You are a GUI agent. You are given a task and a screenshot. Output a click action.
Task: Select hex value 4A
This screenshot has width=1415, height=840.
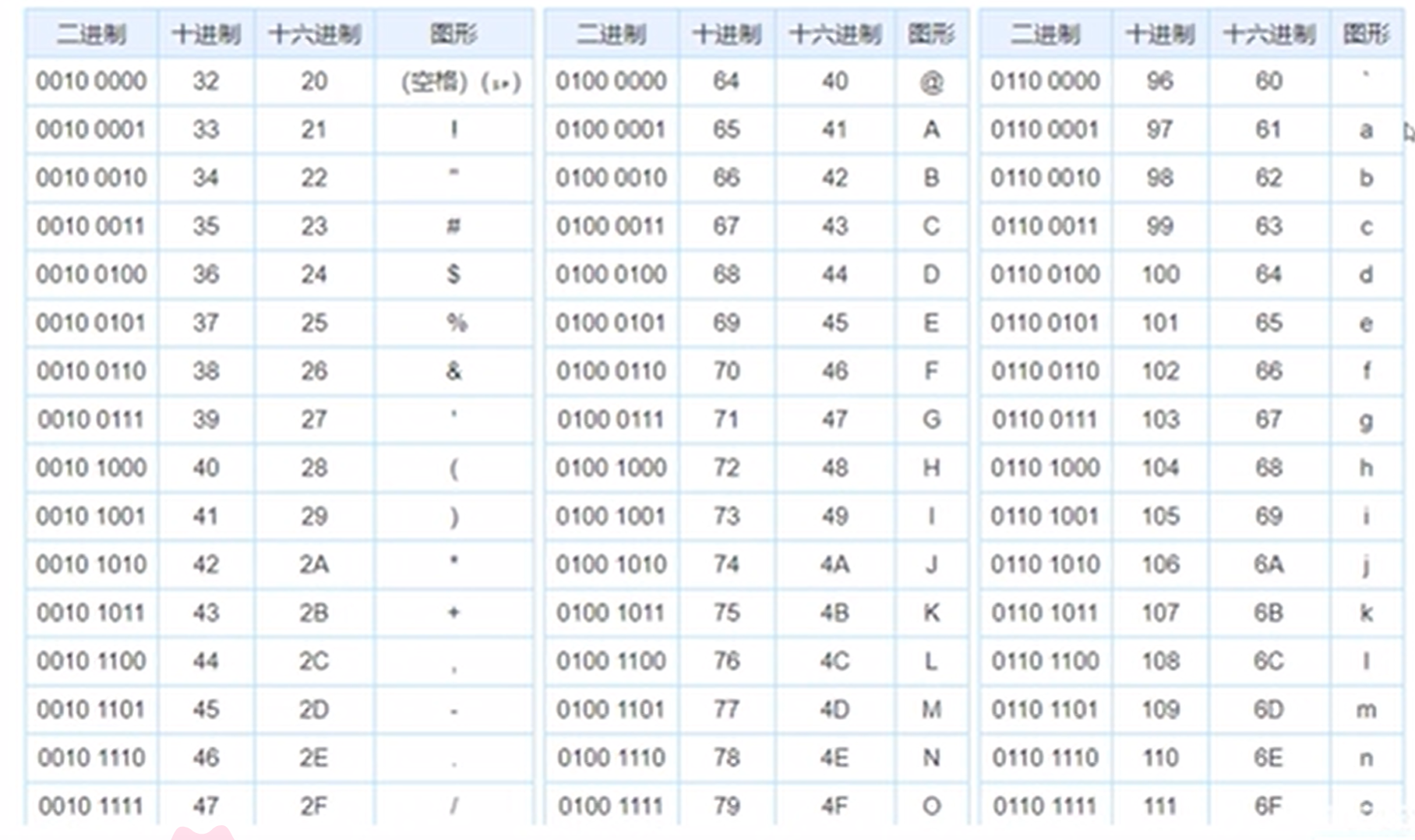[x=835, y=564]
